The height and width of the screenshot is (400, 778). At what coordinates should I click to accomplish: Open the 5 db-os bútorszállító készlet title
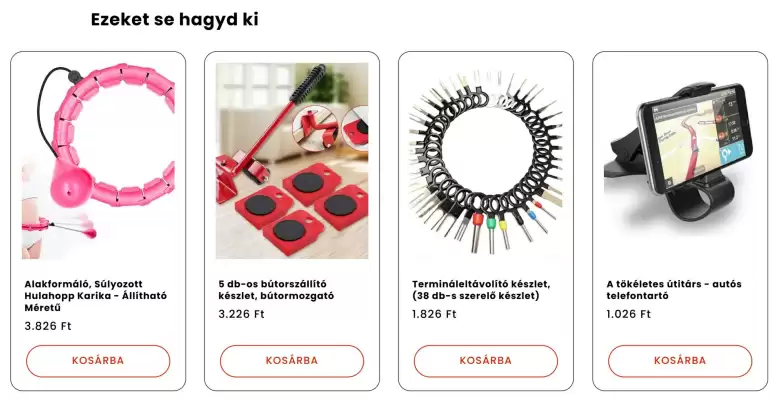point(276,290)
